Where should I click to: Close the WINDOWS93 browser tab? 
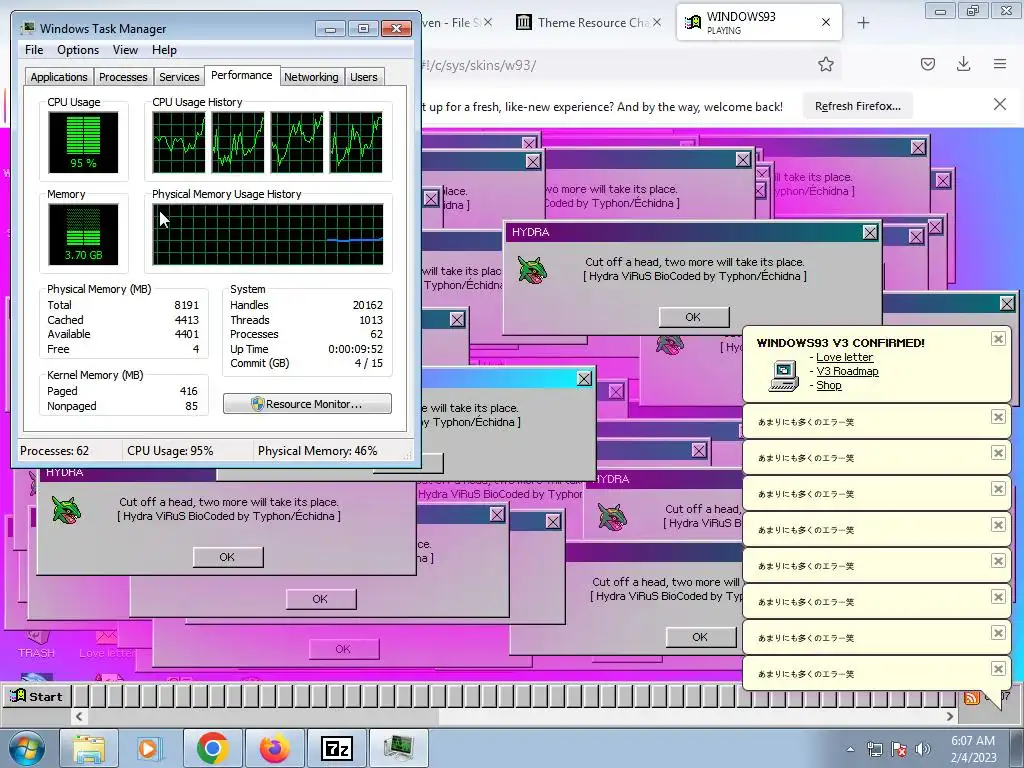tap(825, 23)
